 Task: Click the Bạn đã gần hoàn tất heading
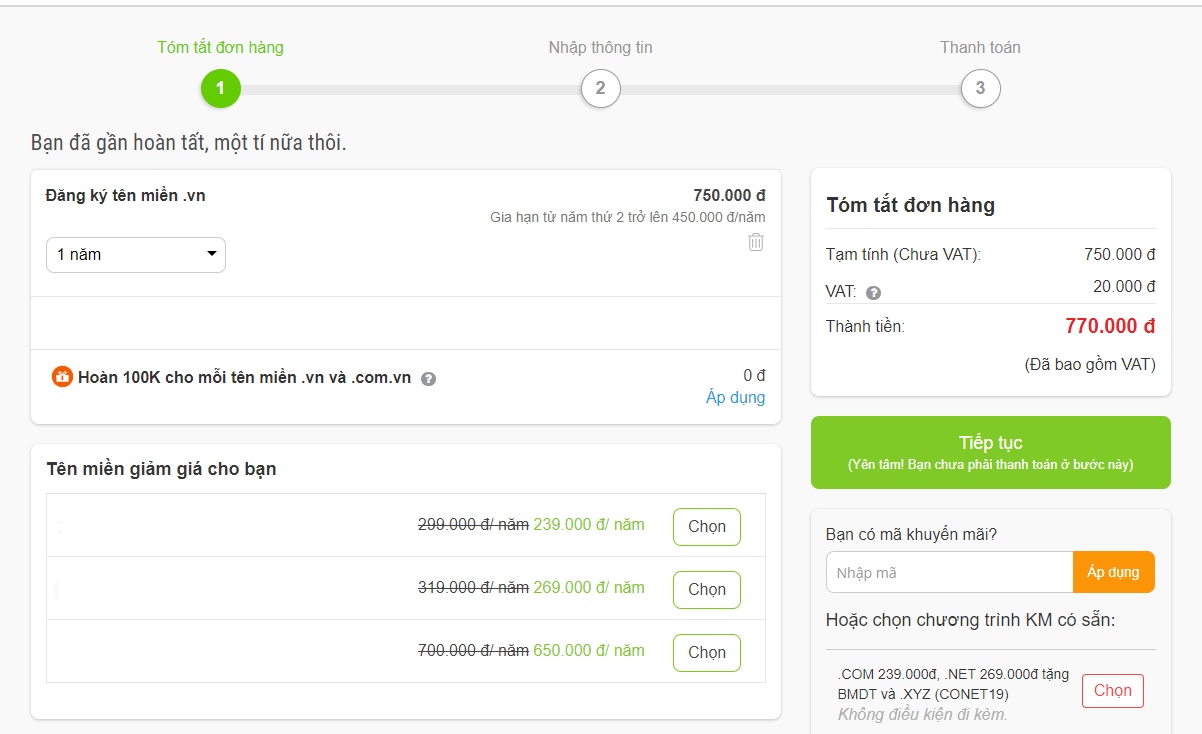coord(188,143)
